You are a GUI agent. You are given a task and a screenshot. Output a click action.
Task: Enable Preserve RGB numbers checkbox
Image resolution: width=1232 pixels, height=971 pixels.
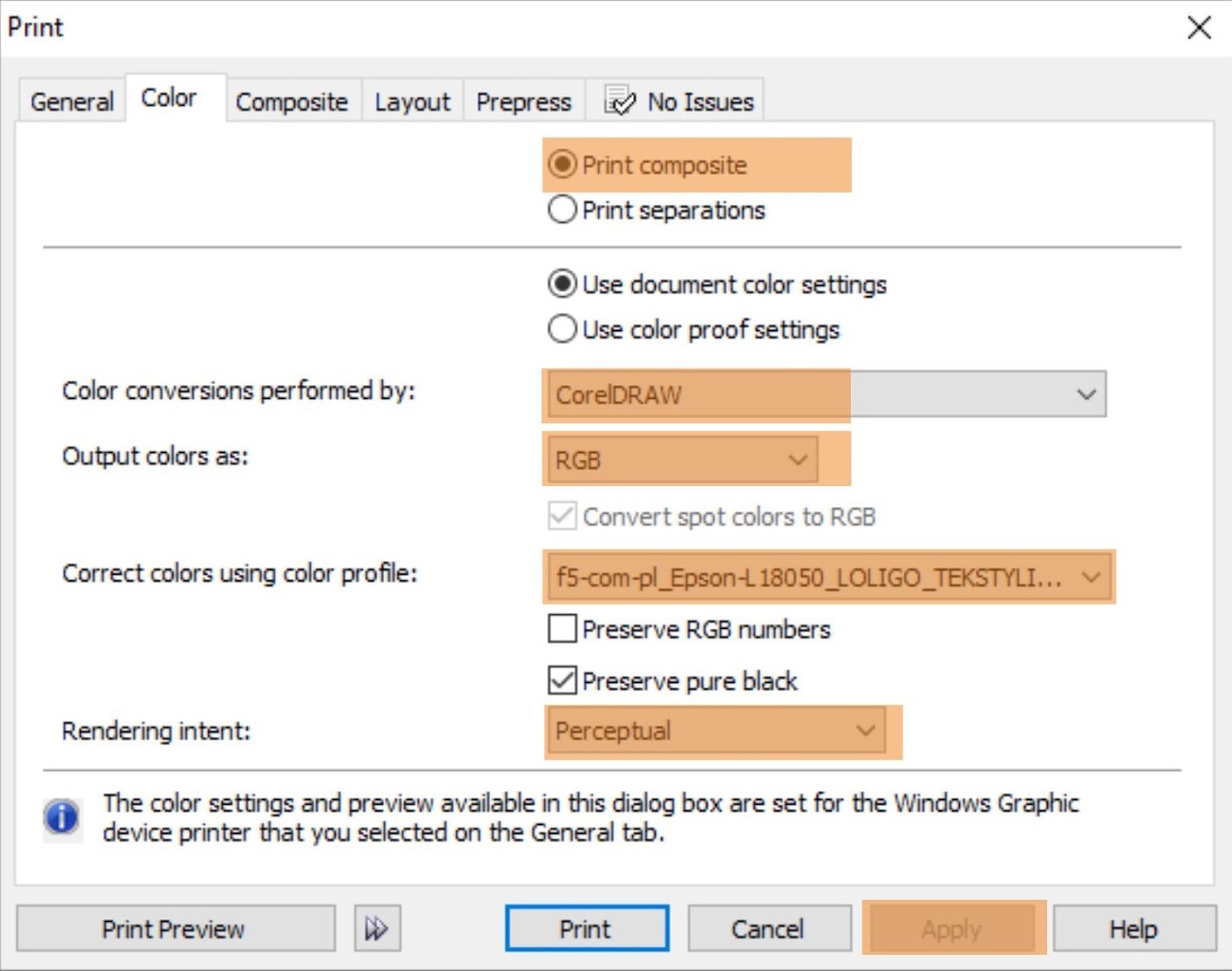pyautogui.click(x=562, y=629)
